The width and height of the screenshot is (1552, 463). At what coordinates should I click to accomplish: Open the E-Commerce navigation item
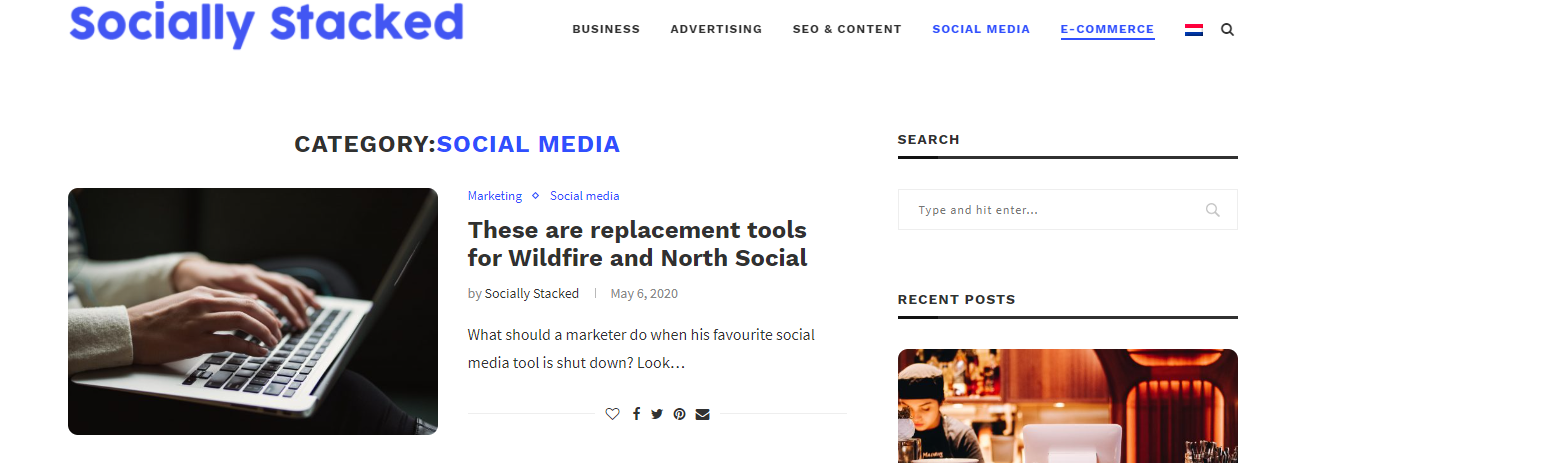[x=1107, y=30]
